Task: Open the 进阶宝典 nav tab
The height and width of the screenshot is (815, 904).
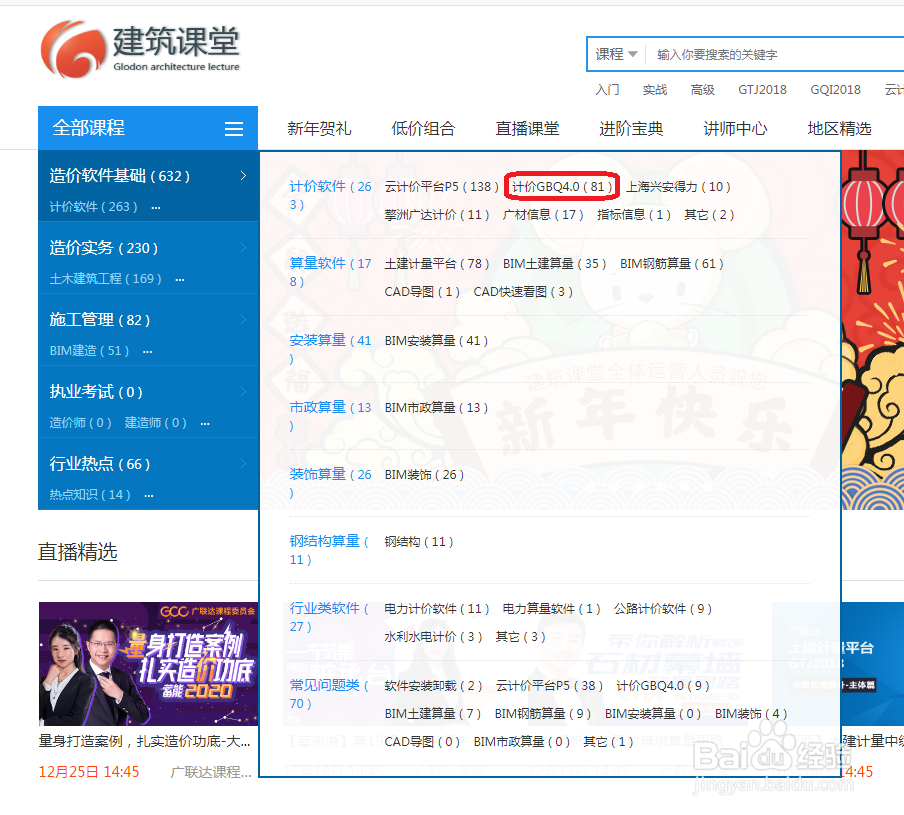Action: [631, 129]
